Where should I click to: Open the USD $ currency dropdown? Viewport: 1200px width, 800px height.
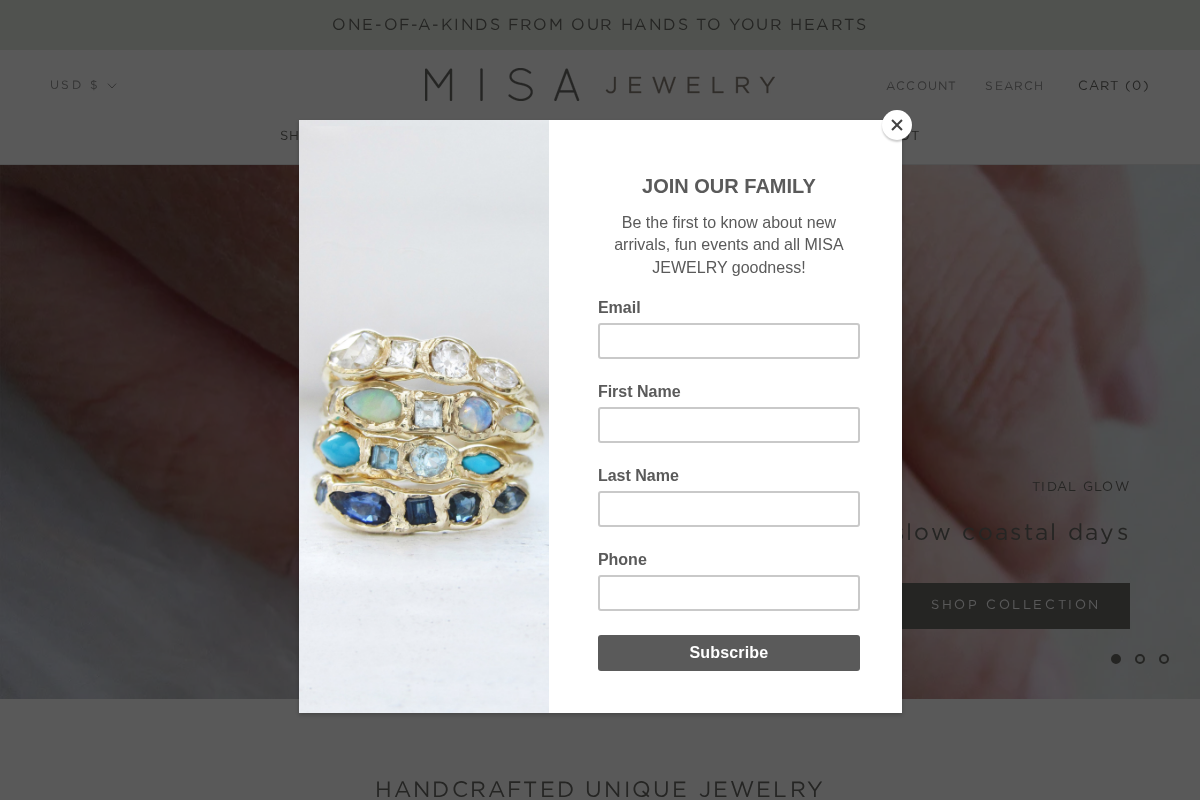click(x=83, y=85)
